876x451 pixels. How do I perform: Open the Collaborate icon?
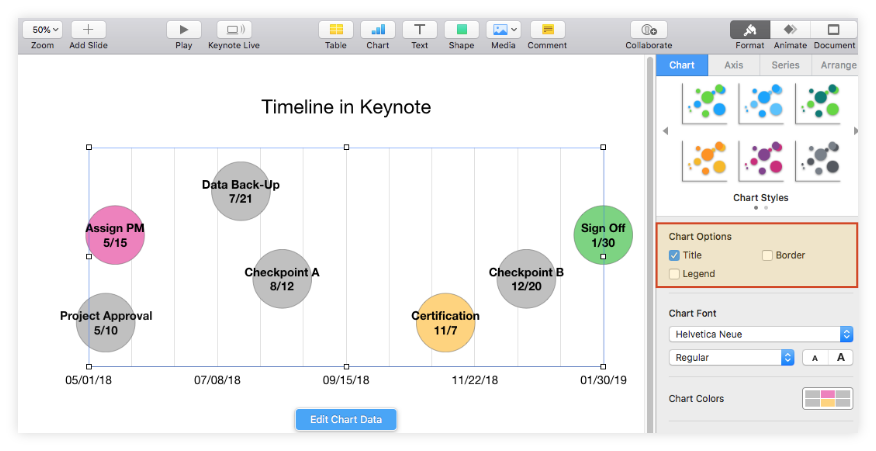coord(648,30)
